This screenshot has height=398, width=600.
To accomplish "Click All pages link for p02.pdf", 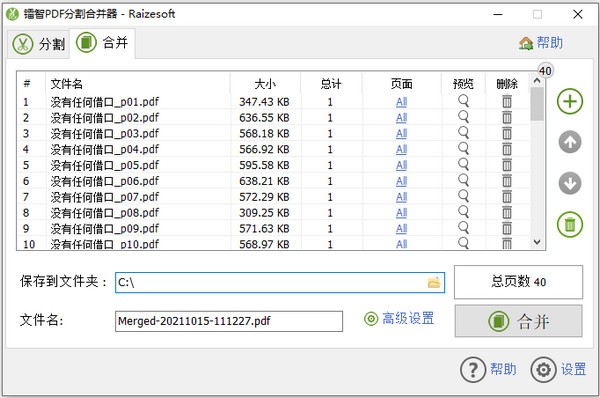I will tap(401, 118).
